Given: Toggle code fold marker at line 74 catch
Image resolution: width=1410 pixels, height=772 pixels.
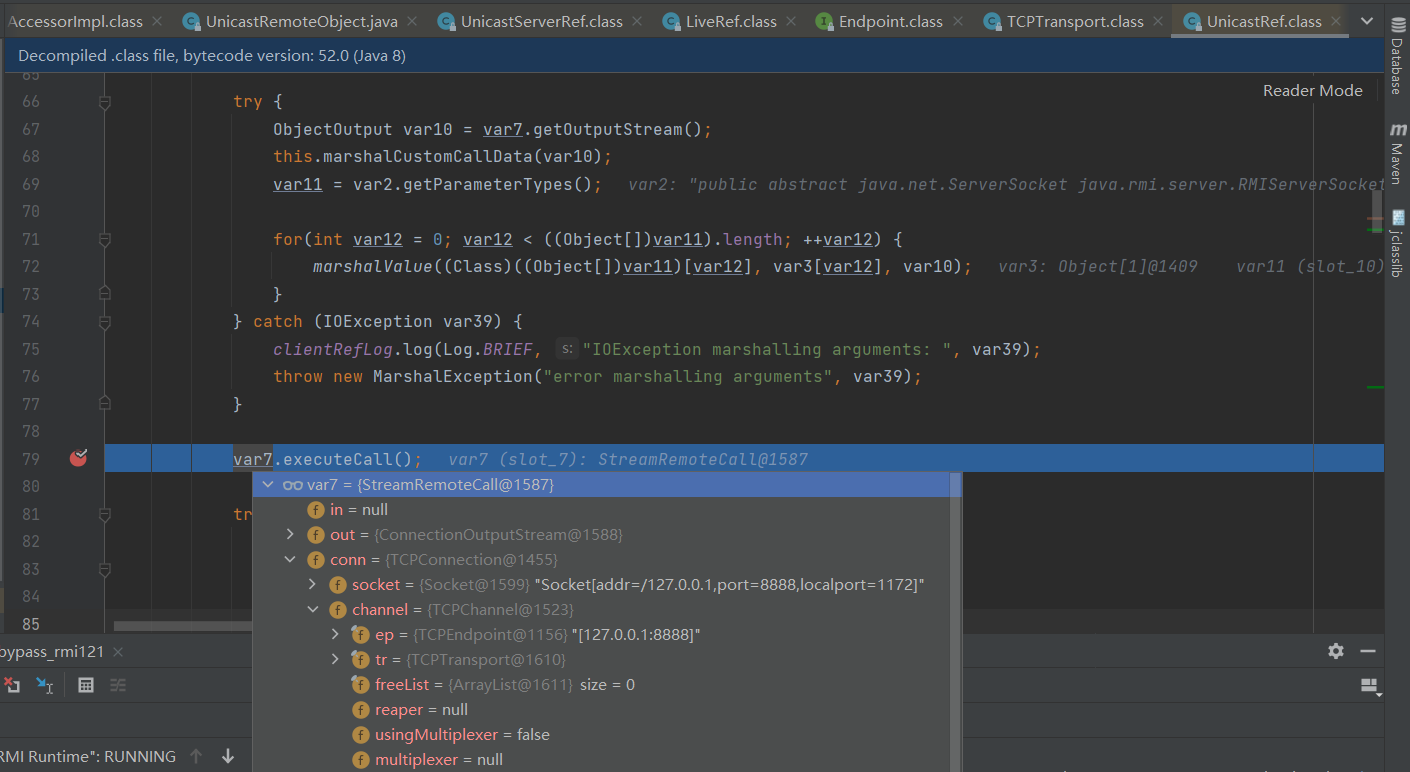Looking at the screenshot, I should pos(105,322).
